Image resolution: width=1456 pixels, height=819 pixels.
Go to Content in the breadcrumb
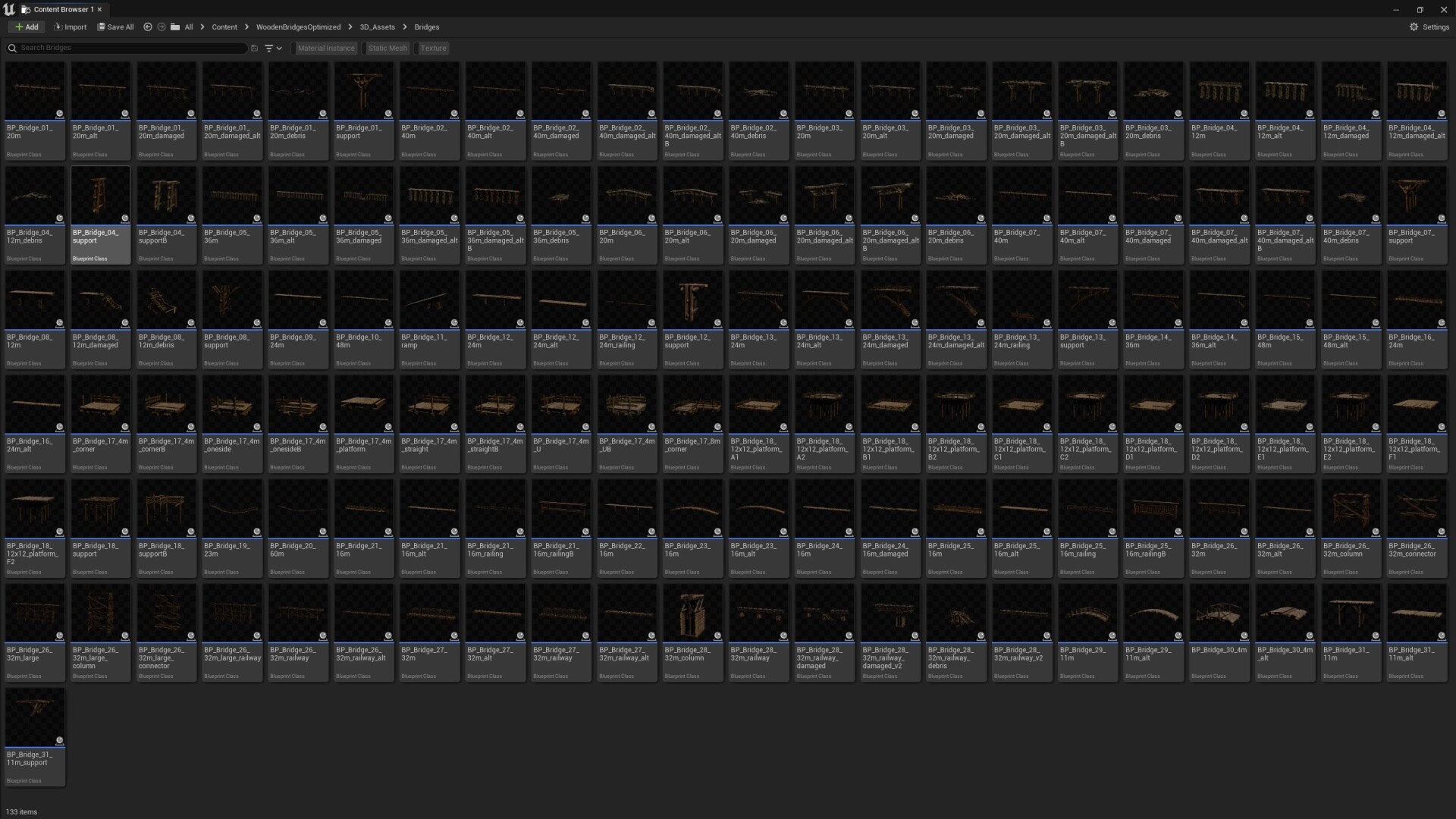pos(224,27)
